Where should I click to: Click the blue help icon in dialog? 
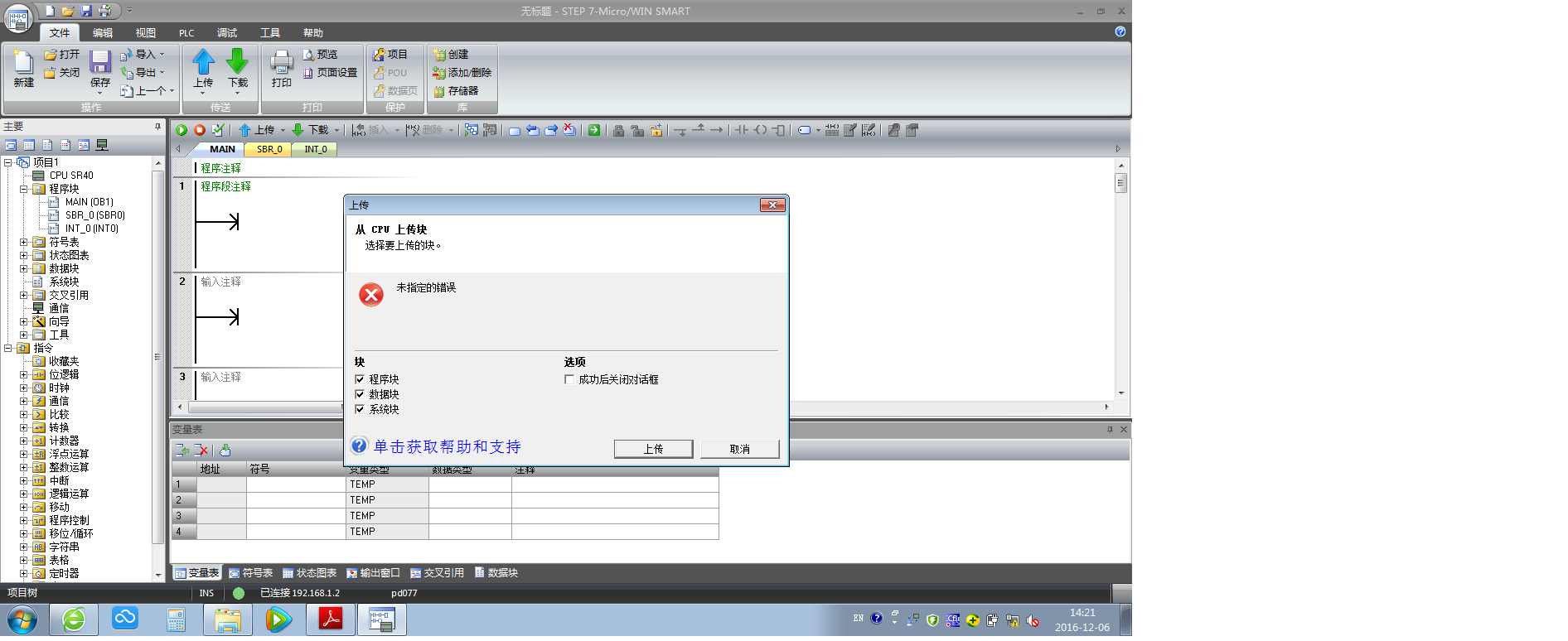click(359, 446)
